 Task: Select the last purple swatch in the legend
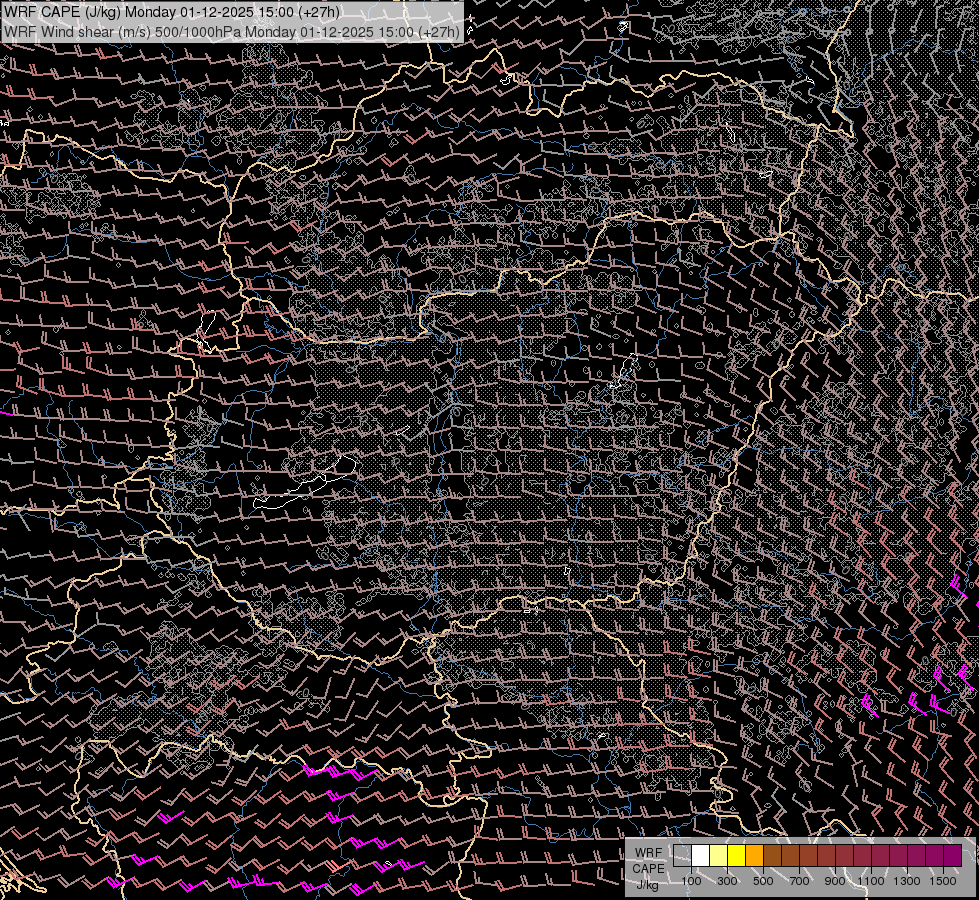point(952,855)
